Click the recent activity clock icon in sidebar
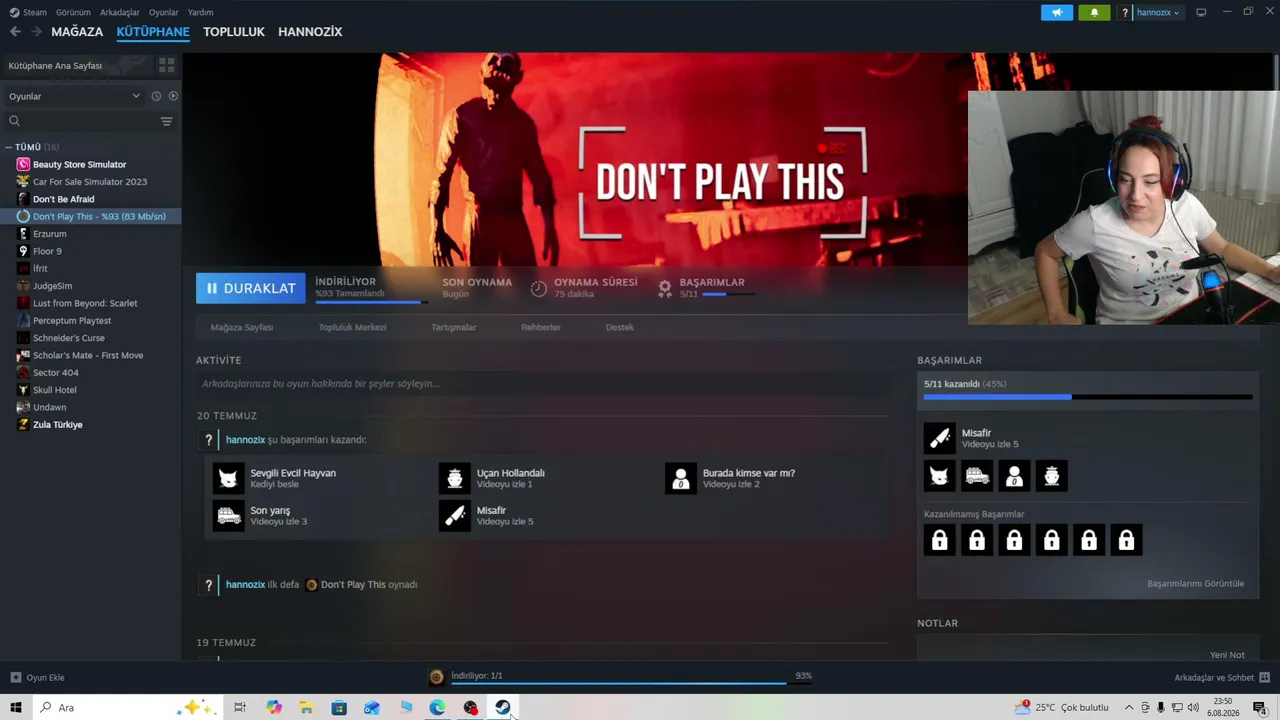The image size is (1280, 720). click(x=156, y=96)
